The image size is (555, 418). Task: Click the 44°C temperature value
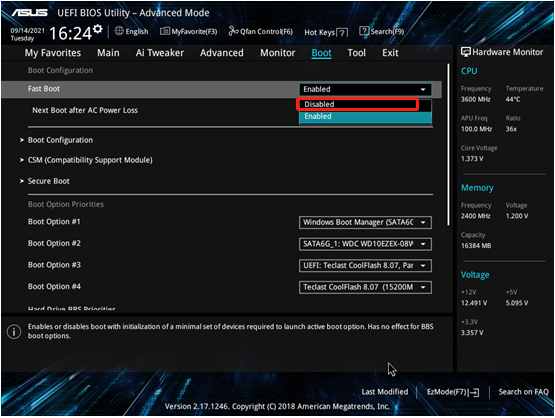pos(513,99)
